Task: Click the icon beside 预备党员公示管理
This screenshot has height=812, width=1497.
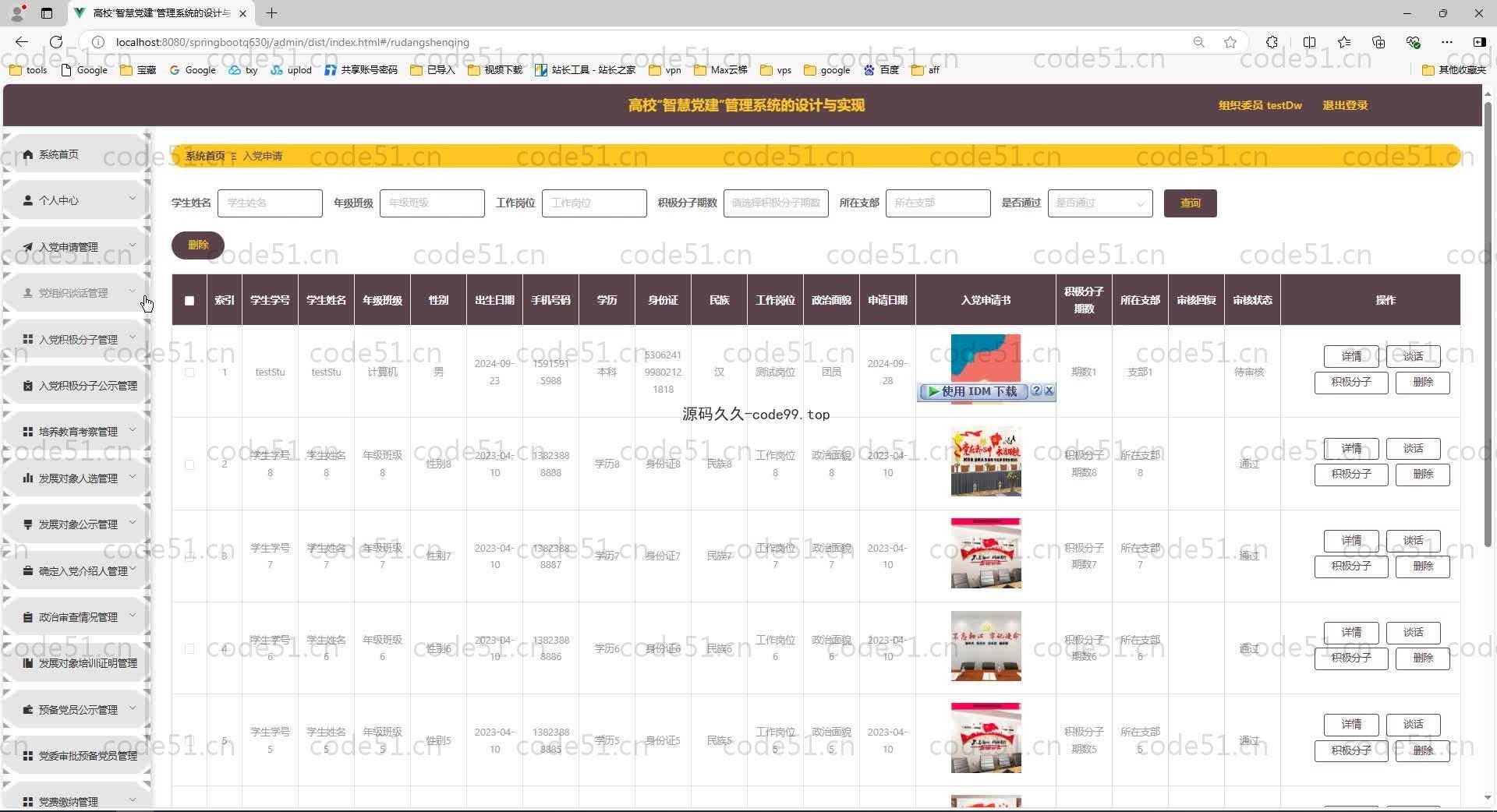Action: tap(28, 709)
